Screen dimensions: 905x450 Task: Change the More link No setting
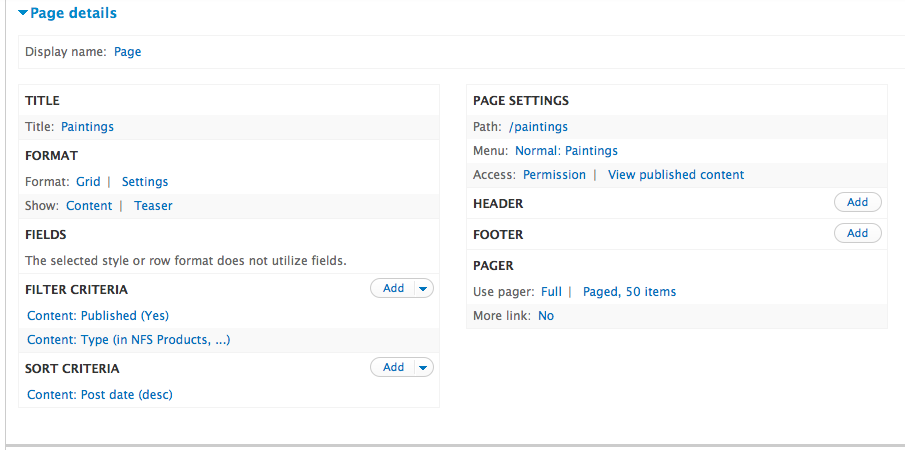click(546, 316)
